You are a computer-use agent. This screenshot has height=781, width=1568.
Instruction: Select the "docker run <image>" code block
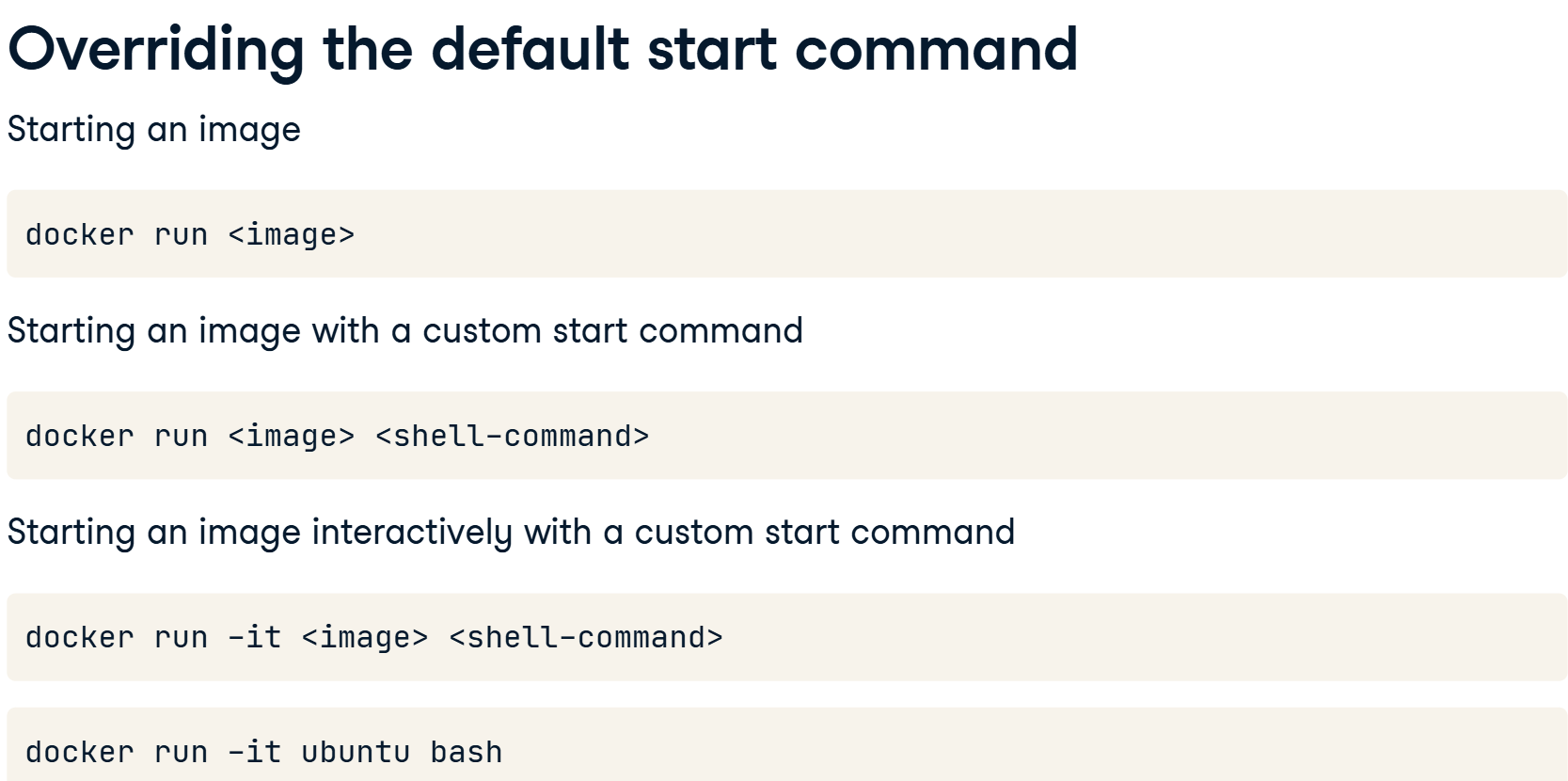click(x=787, y=233)
